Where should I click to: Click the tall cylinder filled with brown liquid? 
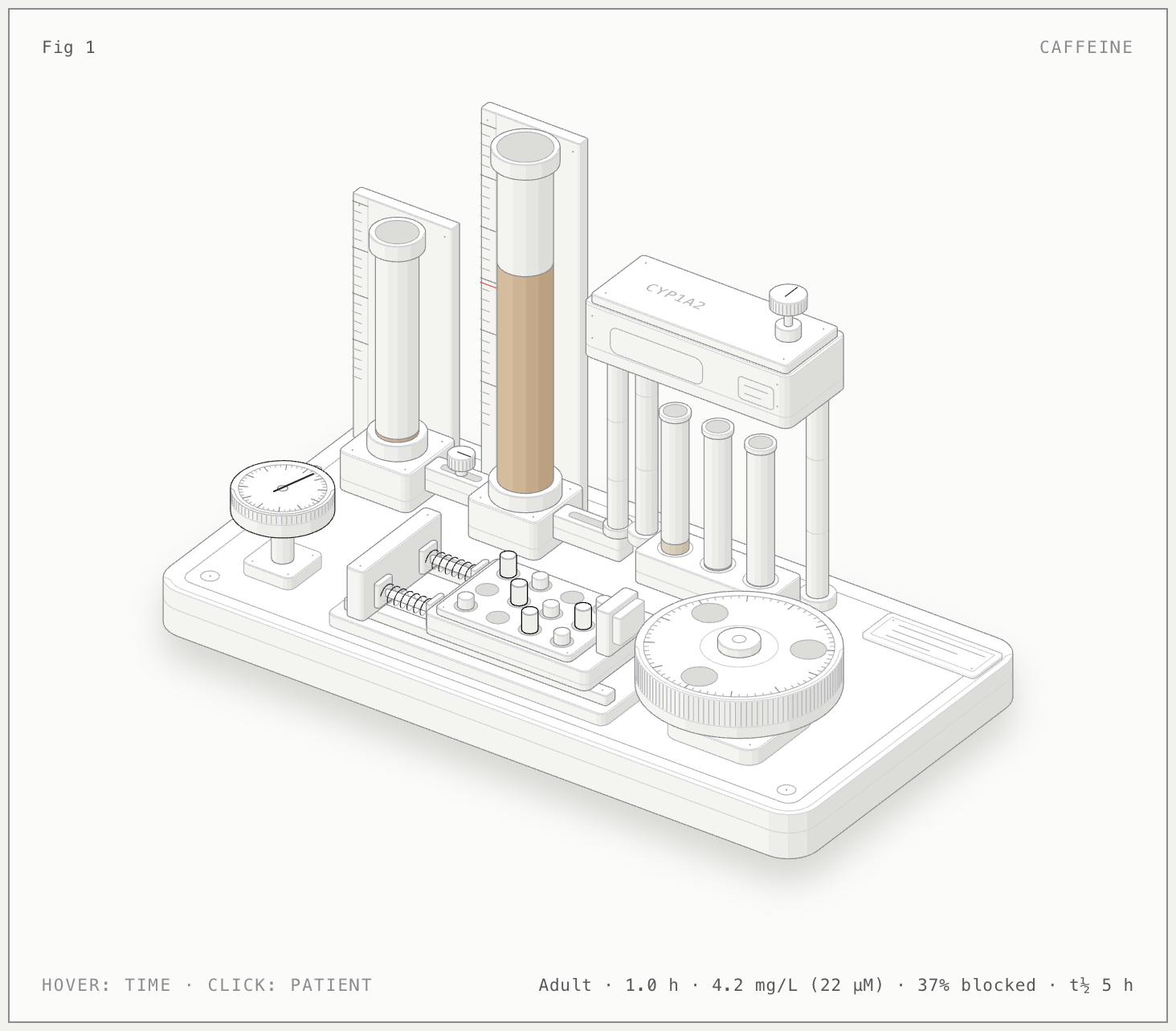pos(525,321)
